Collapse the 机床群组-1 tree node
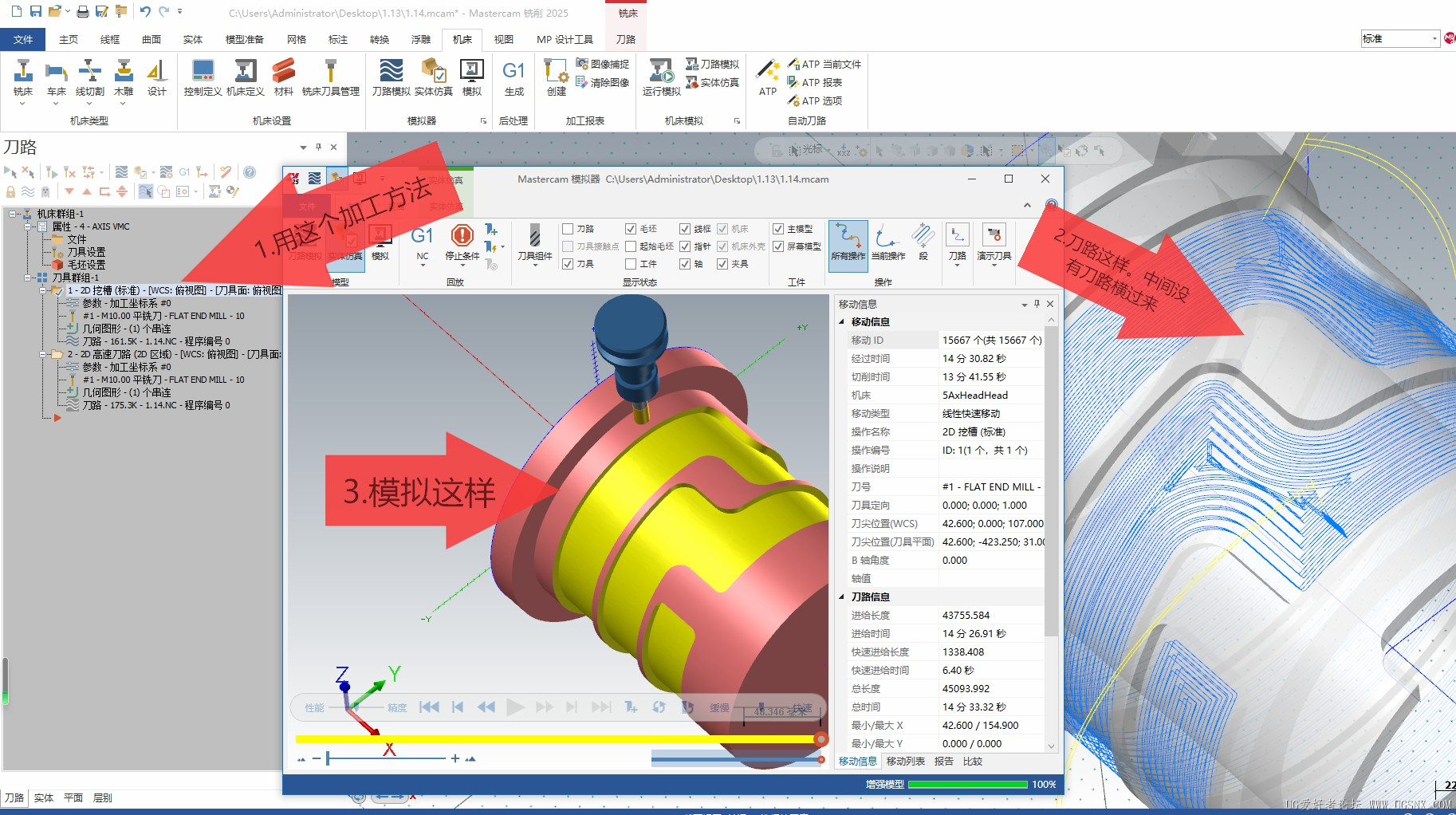Screen dimensions: 1456x815 pyautogui.click(x=13, y=214)
